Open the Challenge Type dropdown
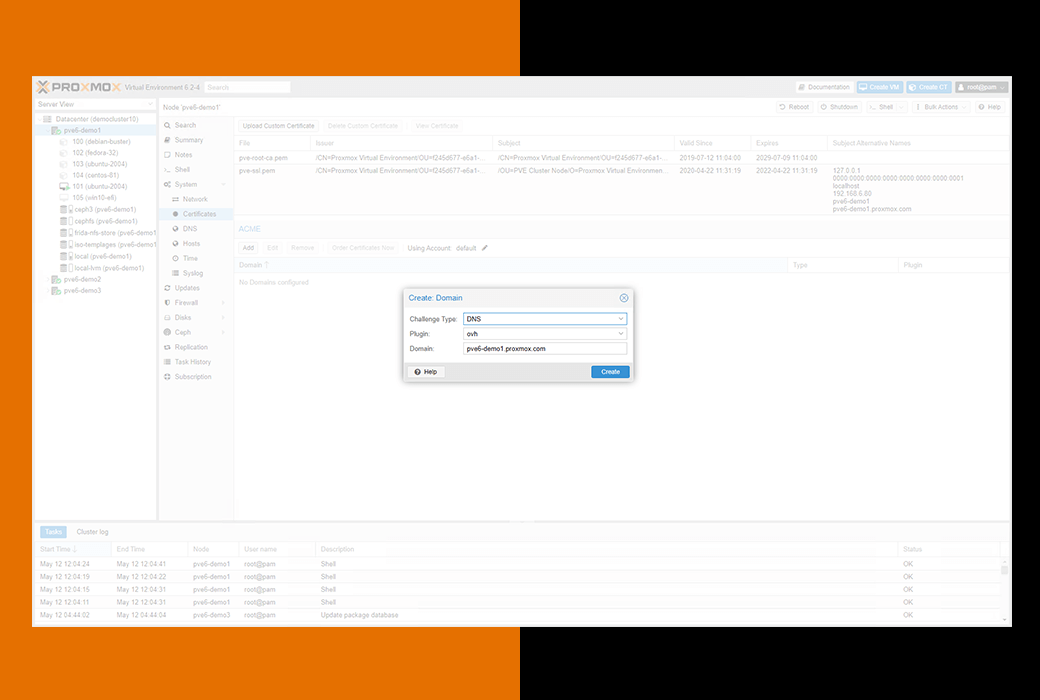This screenshot has height=700, width=1040. pyautogui.click(x=620, y=319)
